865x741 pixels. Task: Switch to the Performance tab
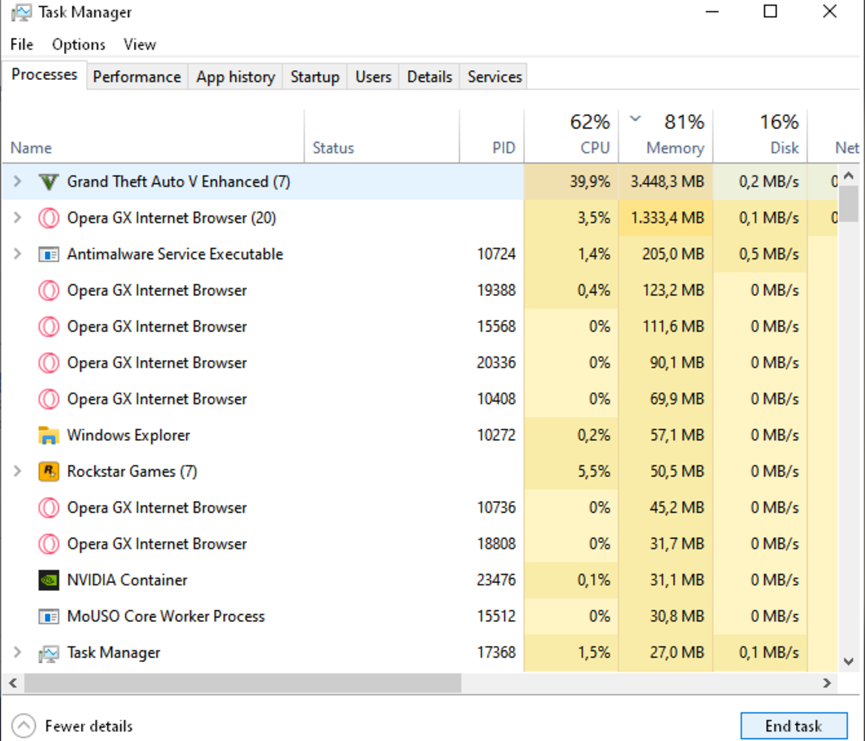(137, 77)
